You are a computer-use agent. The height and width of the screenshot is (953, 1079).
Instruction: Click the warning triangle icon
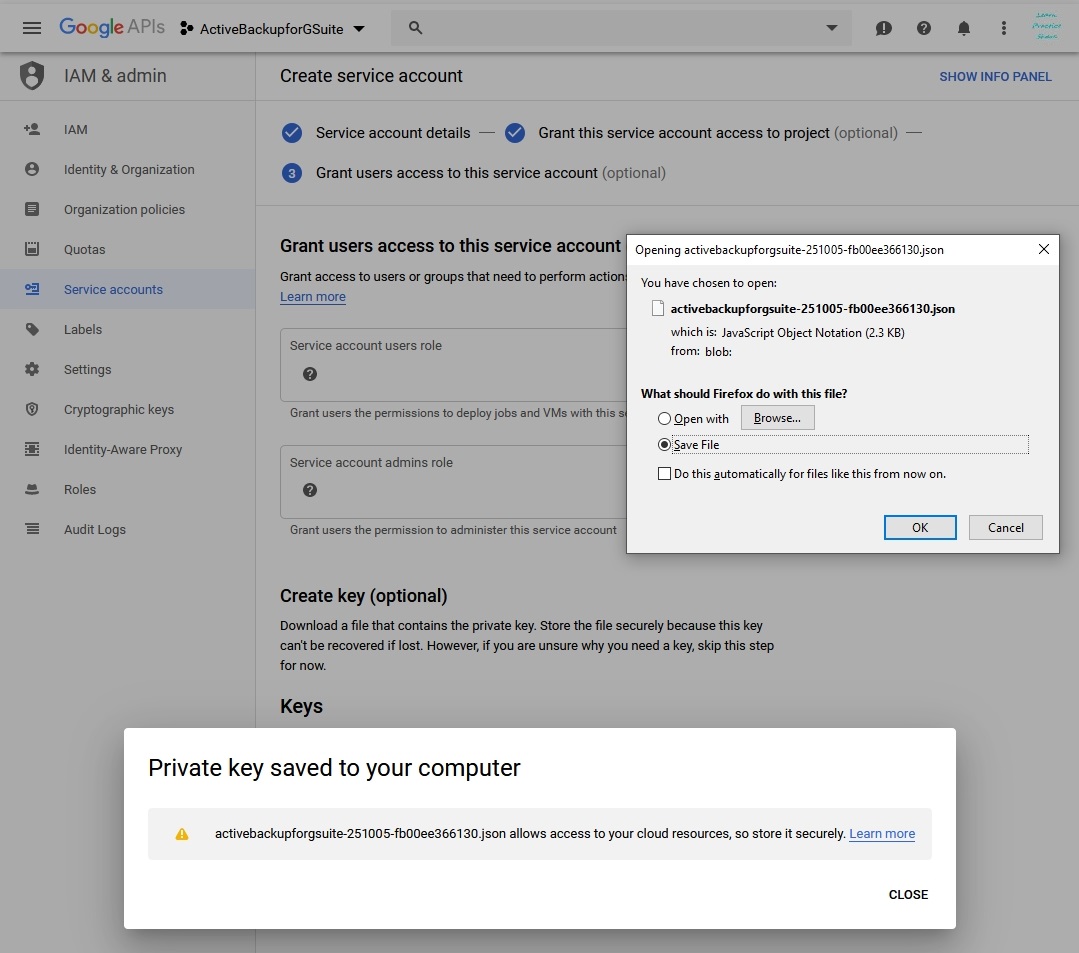pyautogui.click(x=182, y=834)
